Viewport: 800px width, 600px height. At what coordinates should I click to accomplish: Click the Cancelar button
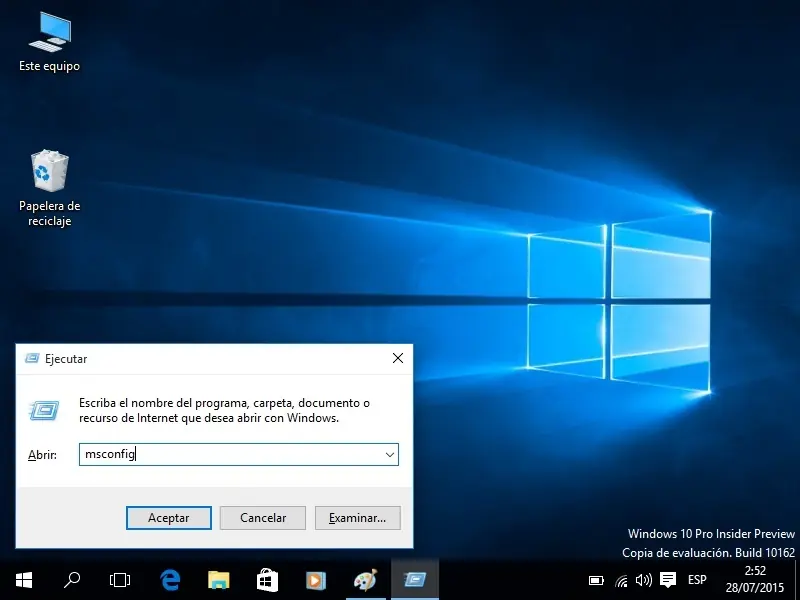(263, 518)
